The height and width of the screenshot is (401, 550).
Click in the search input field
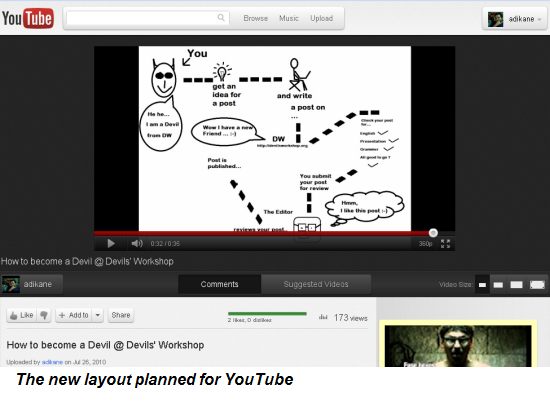point(142,18)
